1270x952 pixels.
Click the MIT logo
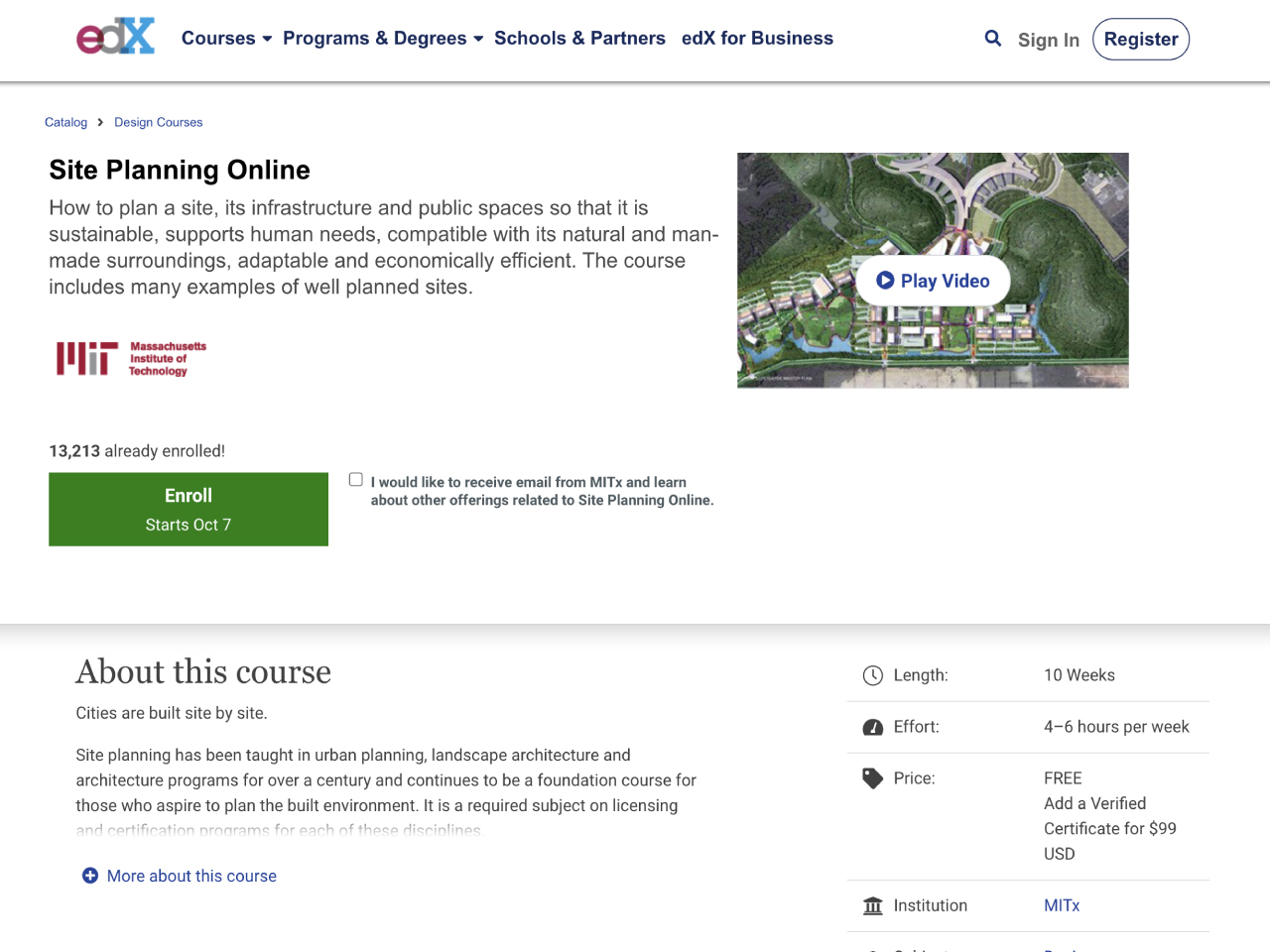point(131,359)
